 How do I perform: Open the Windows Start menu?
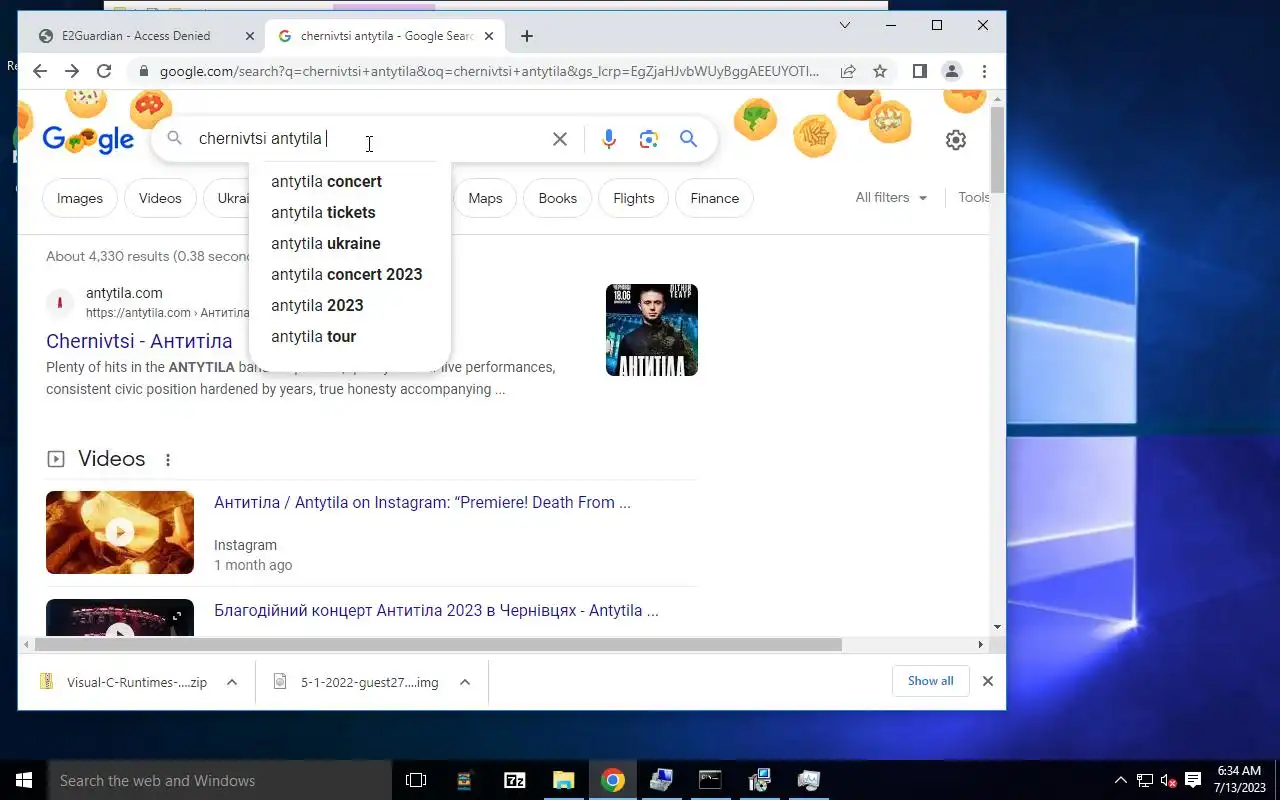pyautogui.click(x=23, y=780)
